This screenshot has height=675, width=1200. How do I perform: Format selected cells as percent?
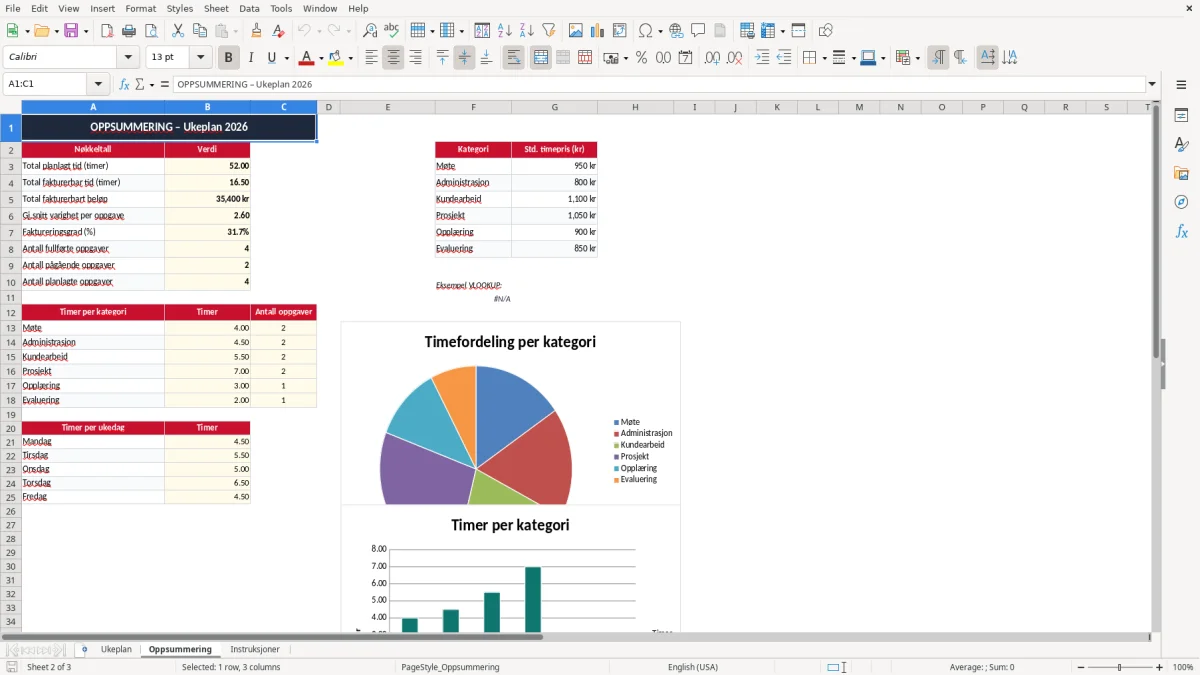pos(641,58)
